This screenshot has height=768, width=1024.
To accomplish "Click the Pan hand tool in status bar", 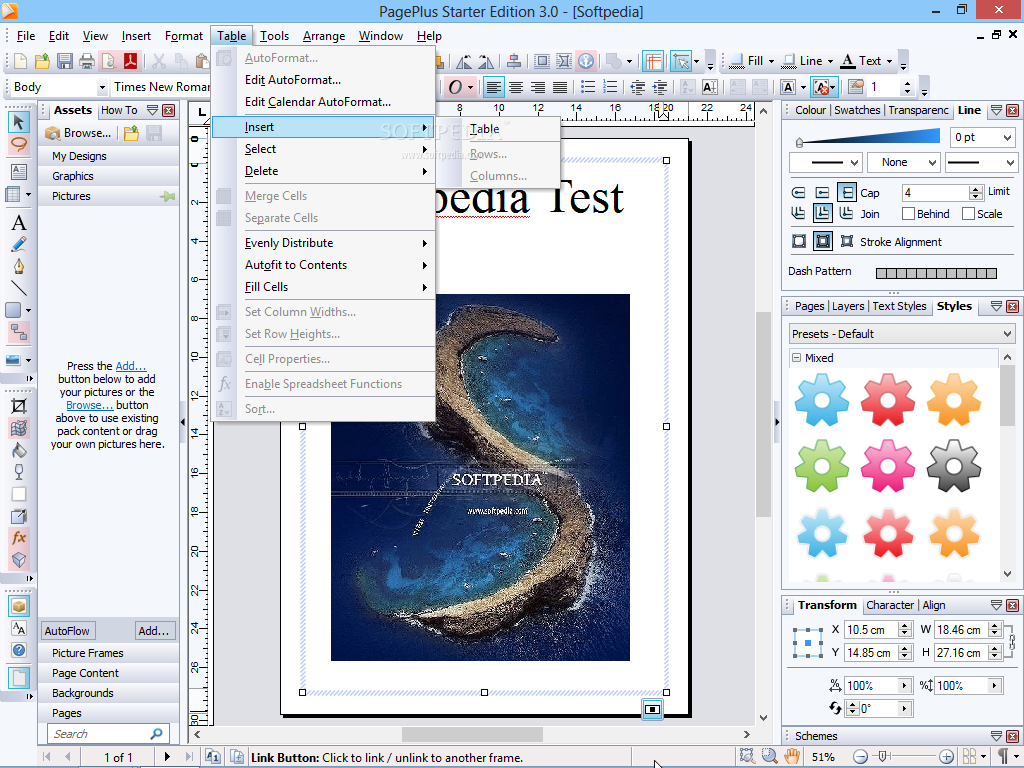I will [792, 756].
